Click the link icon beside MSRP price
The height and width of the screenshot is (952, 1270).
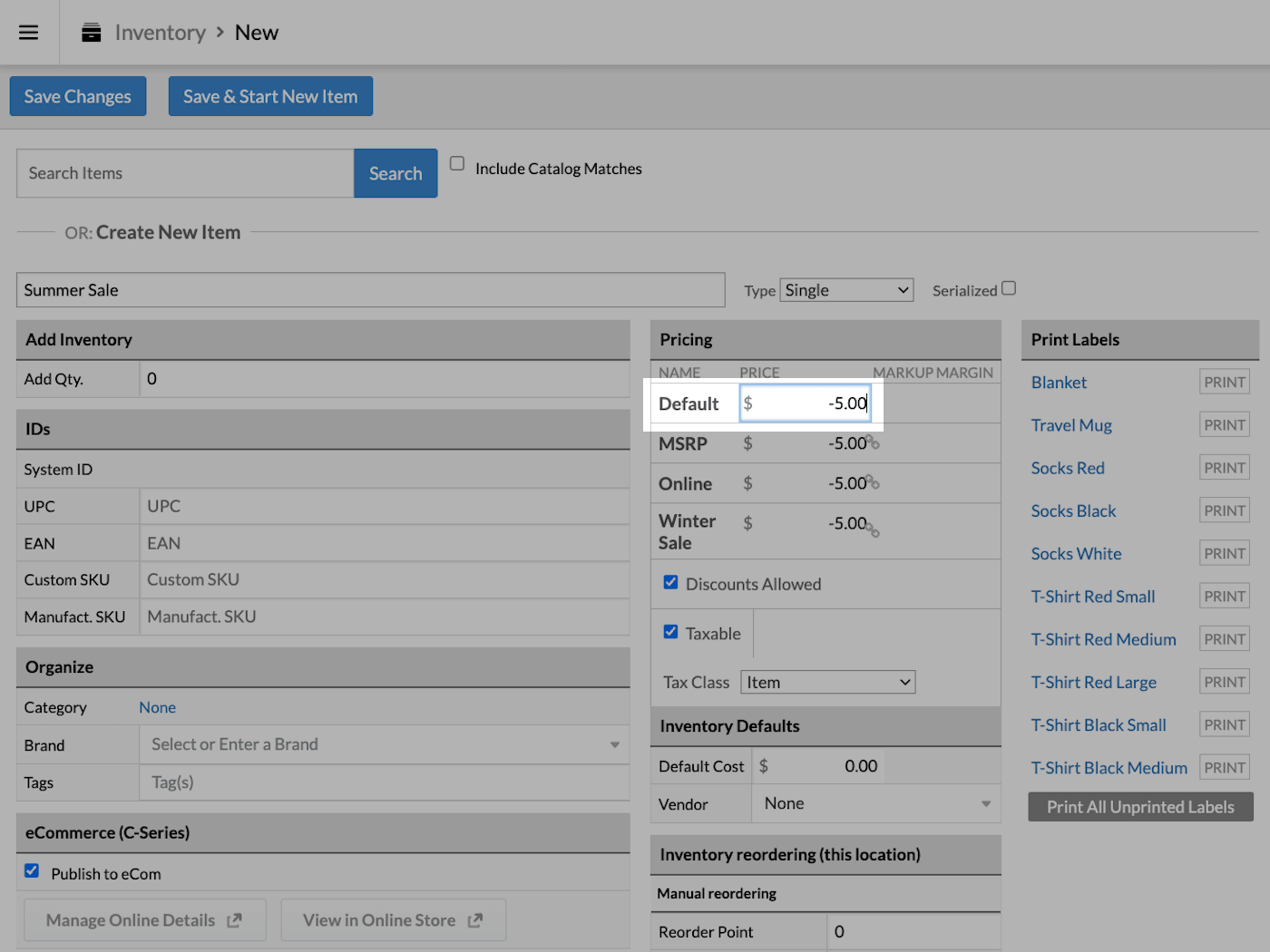[x=873, y=443]
